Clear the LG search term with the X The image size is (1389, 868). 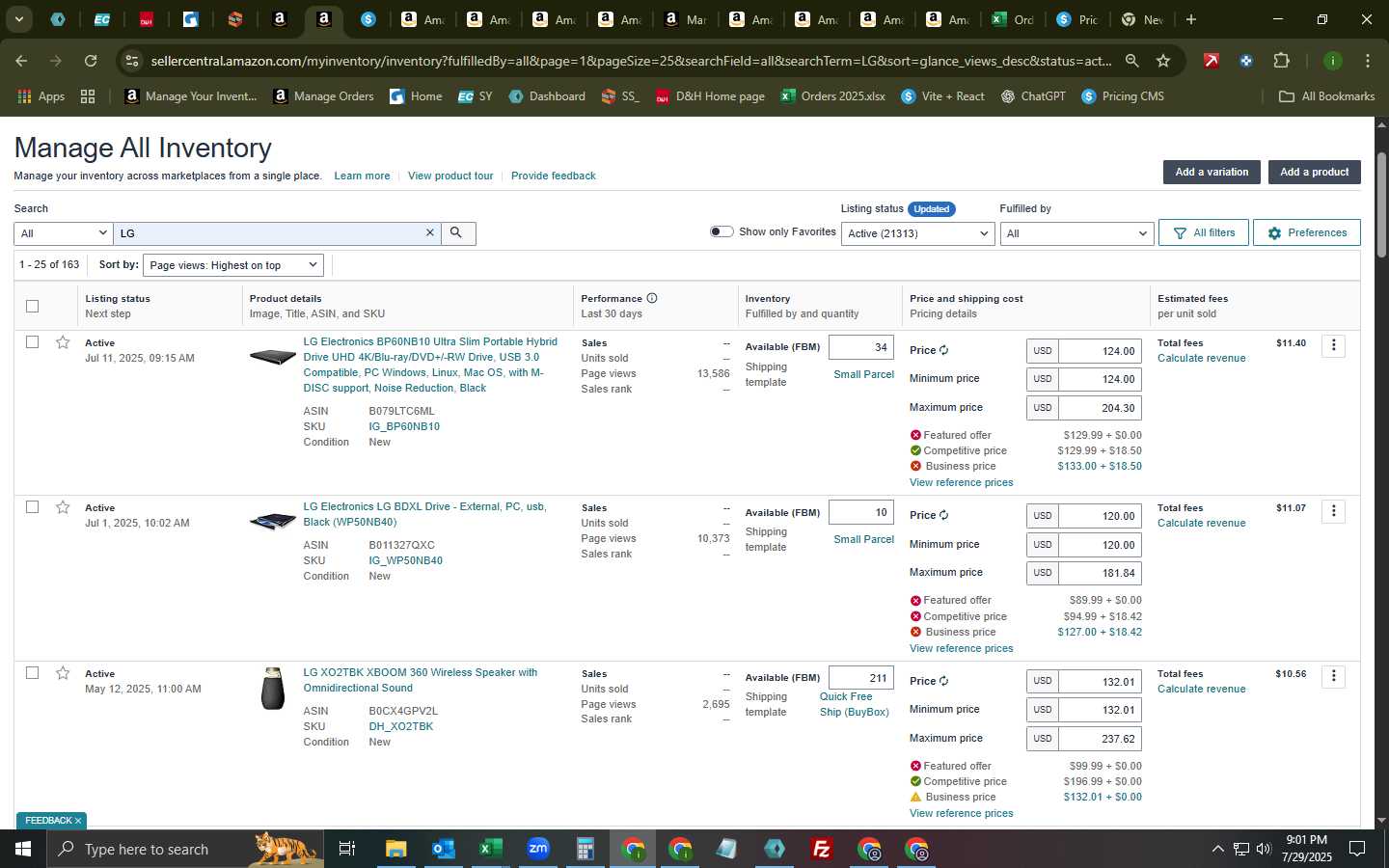pos(430,233)
